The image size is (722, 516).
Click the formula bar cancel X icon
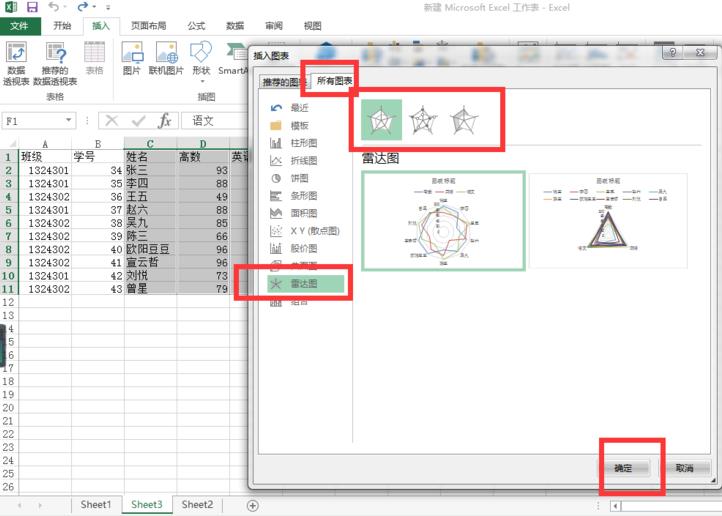click(111, 121)
